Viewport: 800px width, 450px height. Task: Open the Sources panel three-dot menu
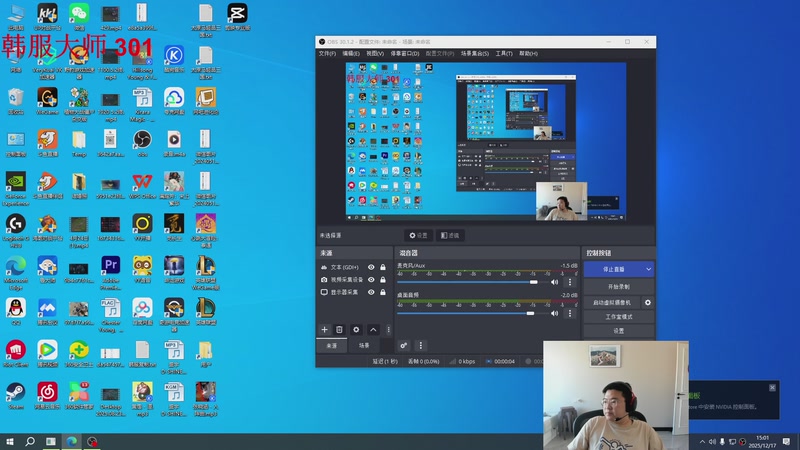coord(388,330)
